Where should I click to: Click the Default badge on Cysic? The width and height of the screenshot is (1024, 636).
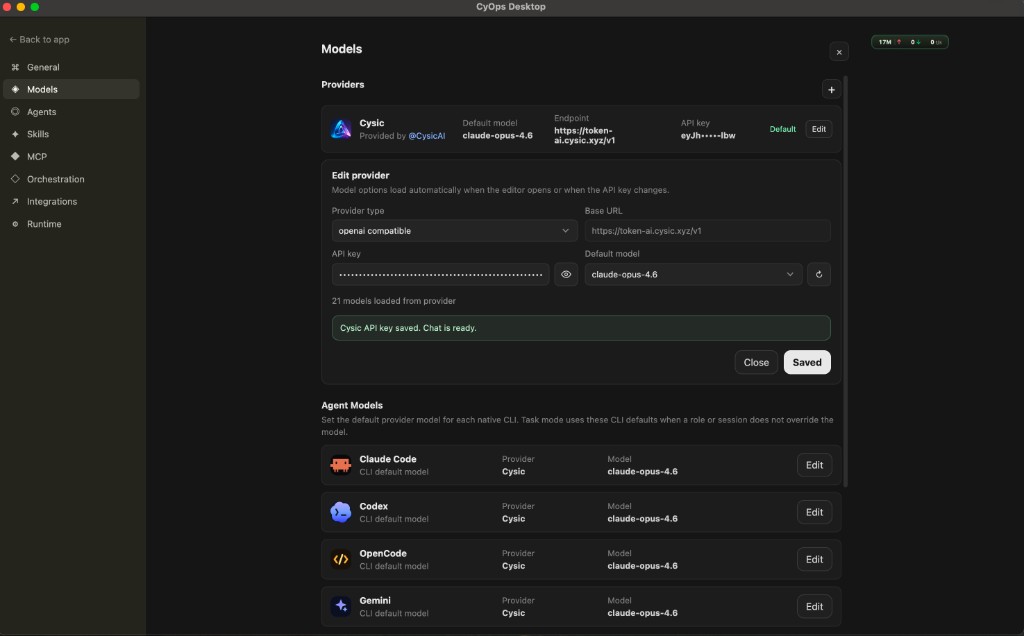782,129
